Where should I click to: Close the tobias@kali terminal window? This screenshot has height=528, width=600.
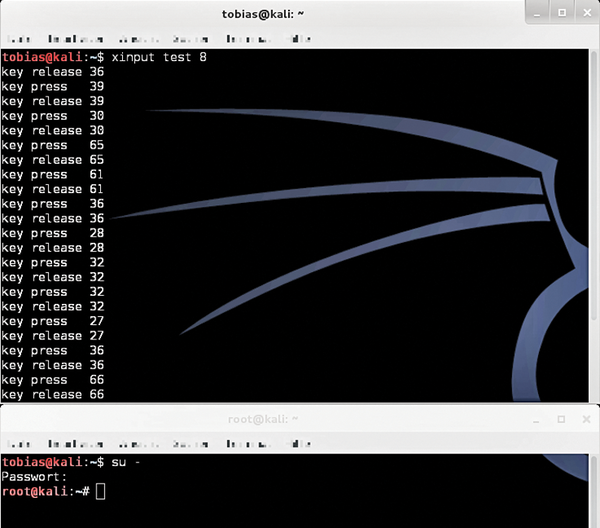coord(587,13)
